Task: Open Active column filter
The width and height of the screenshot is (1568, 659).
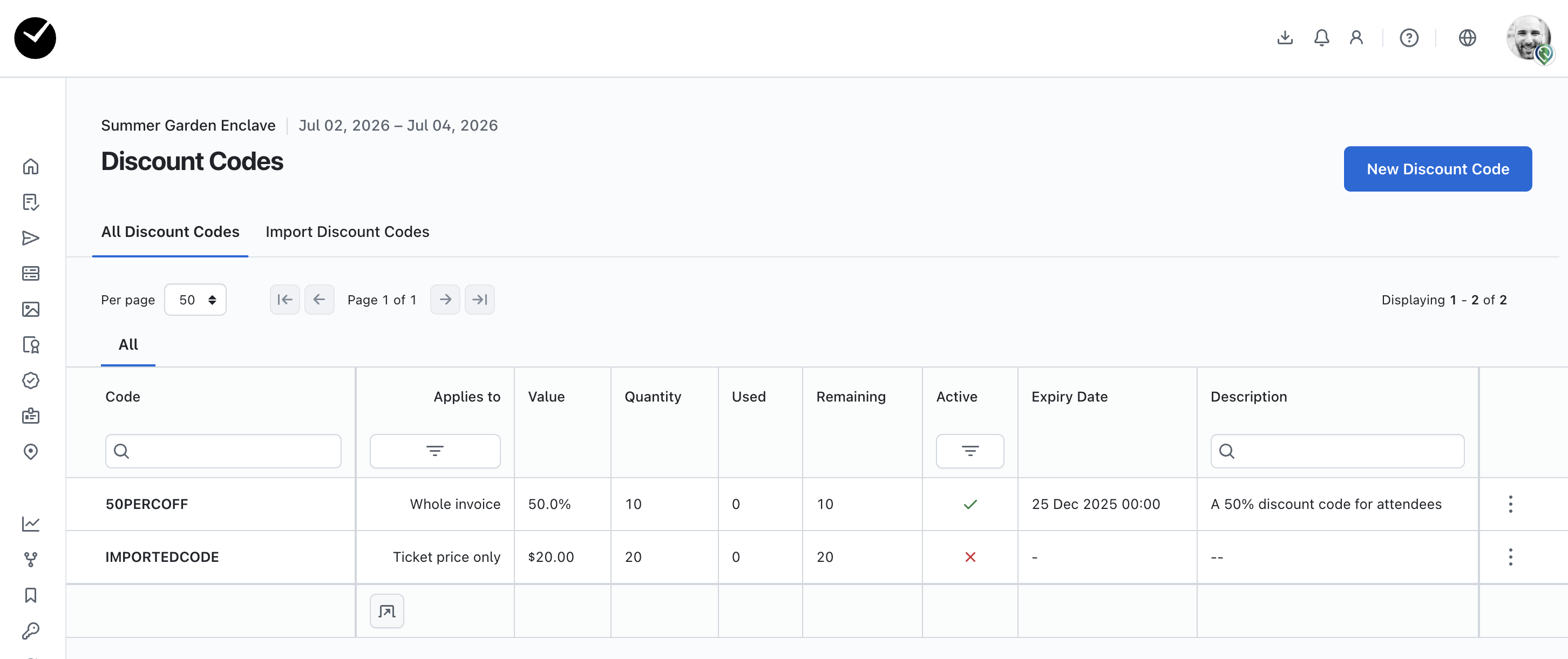Action: 969,451
